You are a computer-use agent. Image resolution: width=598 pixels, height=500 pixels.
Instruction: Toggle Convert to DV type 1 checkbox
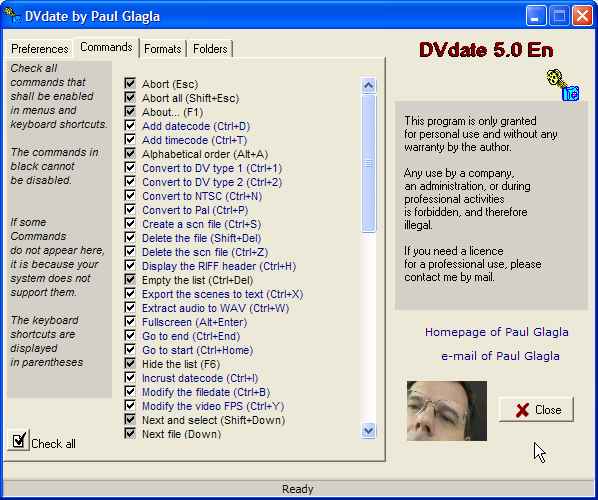(x=130, y=167)
